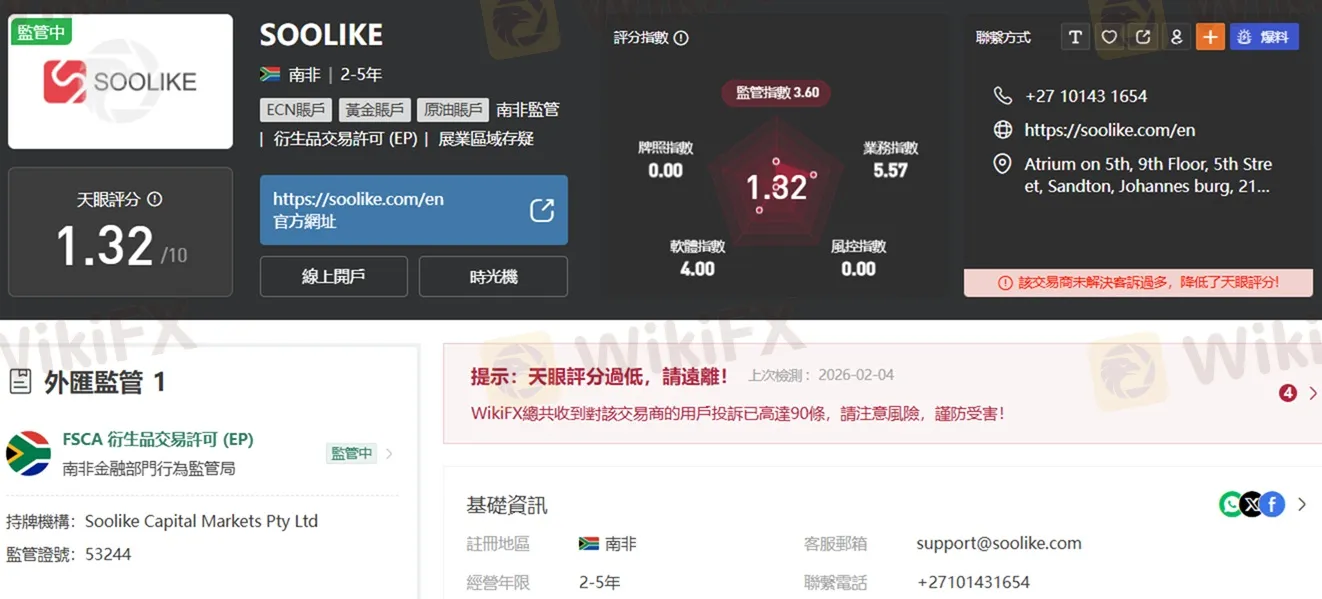Click the globe icon beside the website URL
Screen dimensions: 1322x599
tap(1003, 129)
